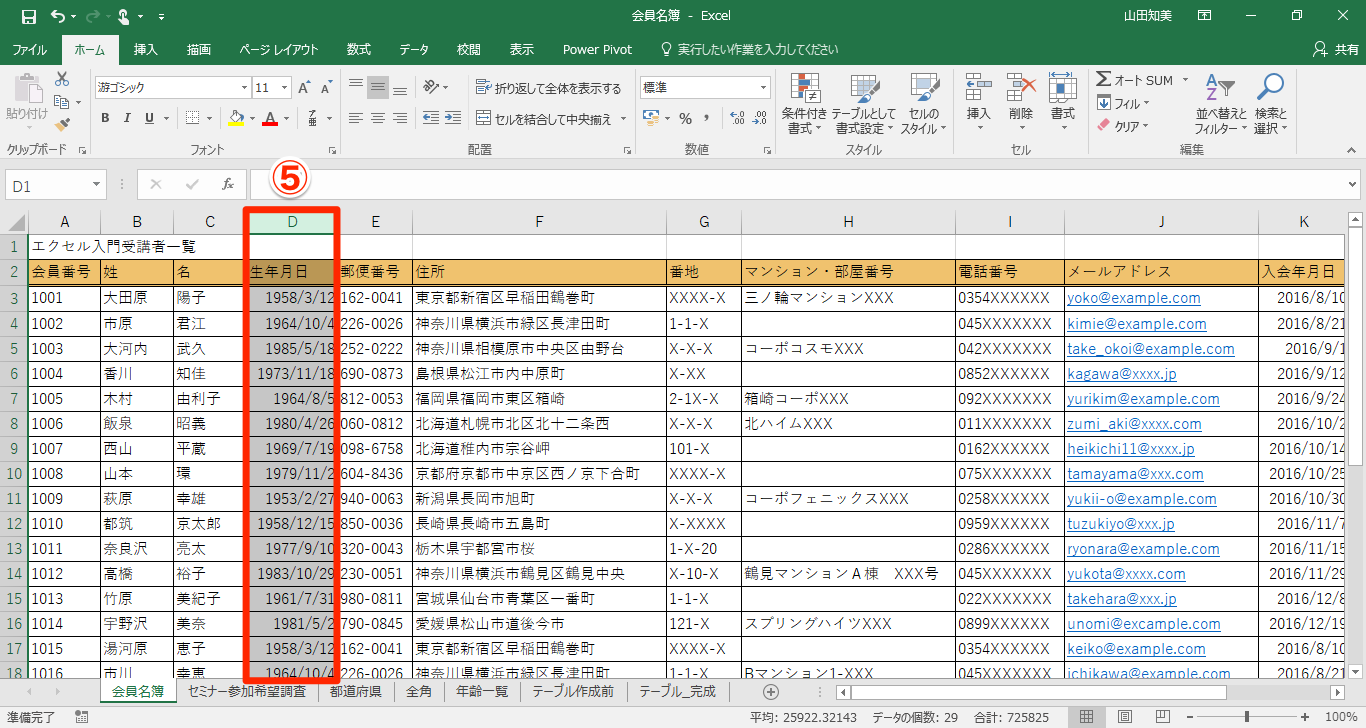This screenshot has height=728, width=1366.
Task: Open the font size dropdown
Action: (x=286, y=88)
